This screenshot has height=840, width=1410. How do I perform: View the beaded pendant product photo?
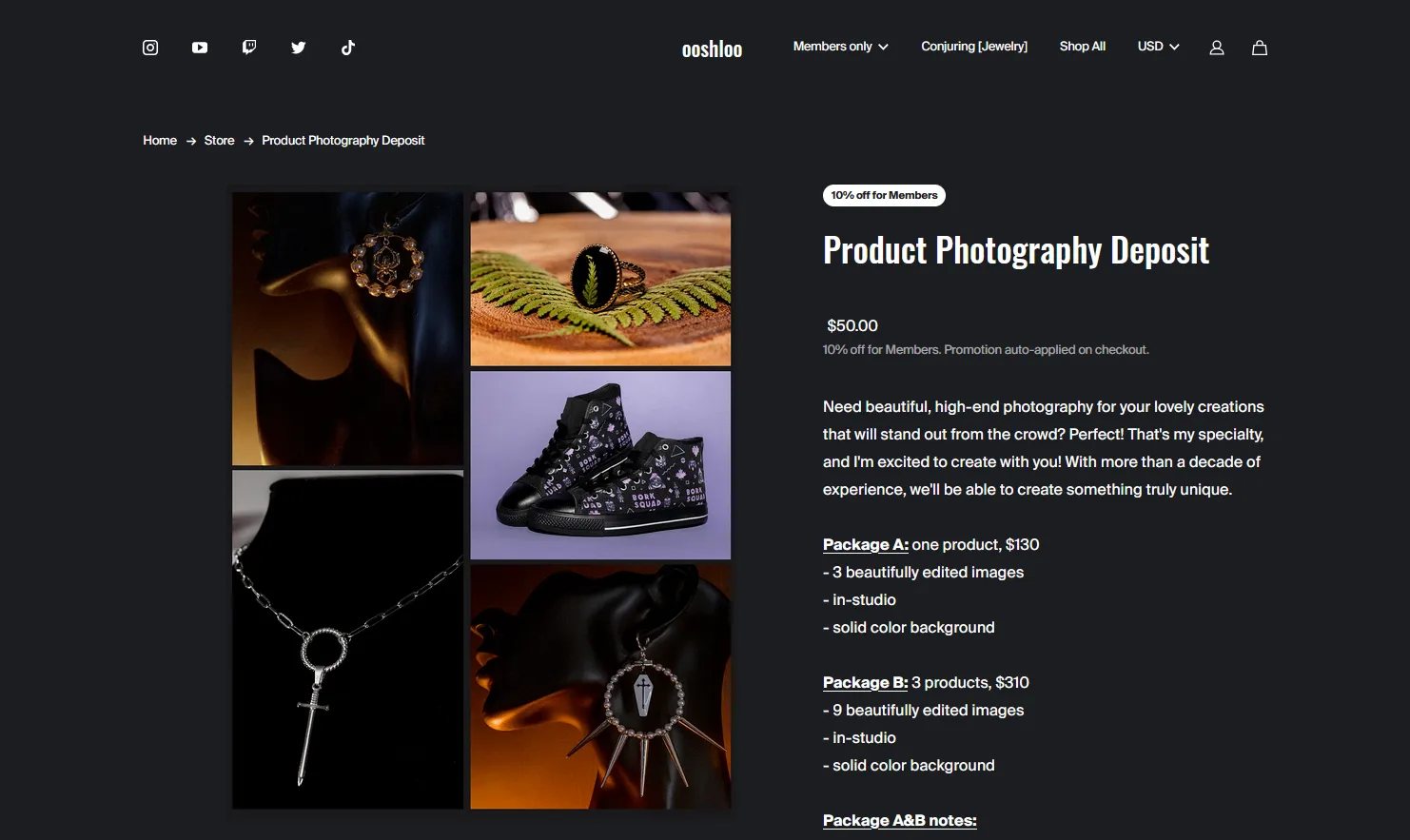[347, 328]
